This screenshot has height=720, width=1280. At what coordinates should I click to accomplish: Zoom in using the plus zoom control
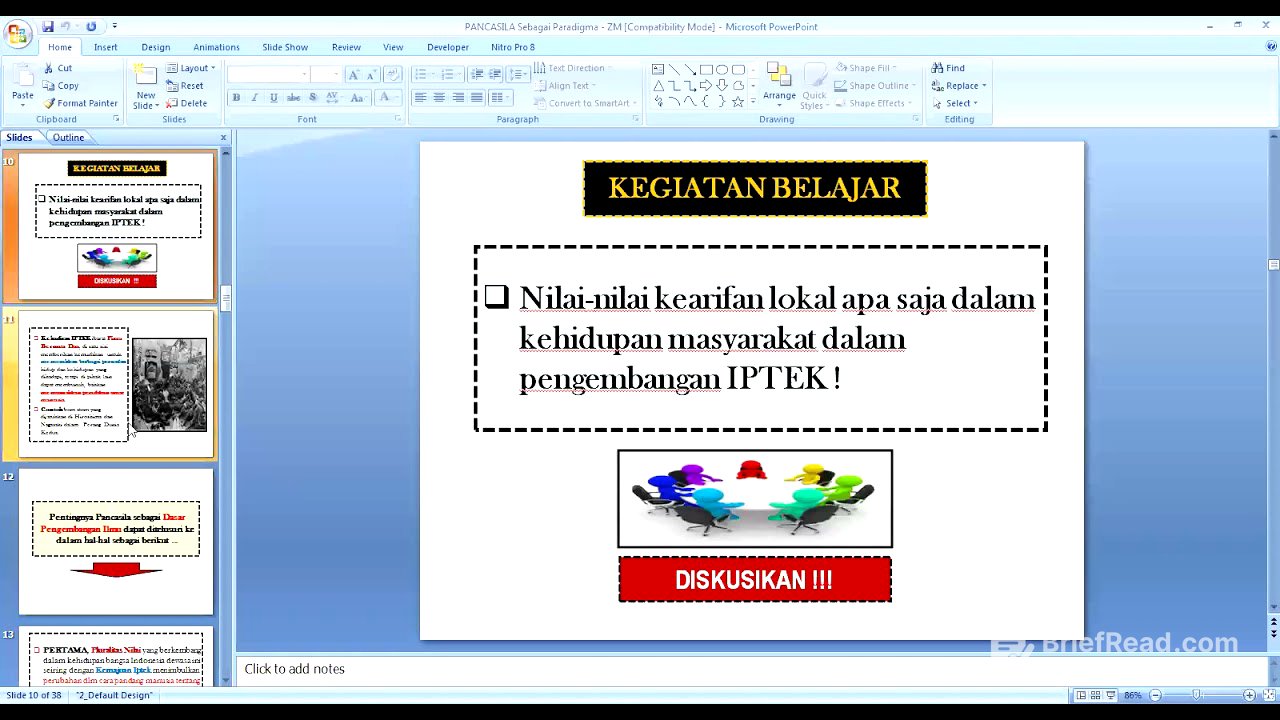[1248, 694]
